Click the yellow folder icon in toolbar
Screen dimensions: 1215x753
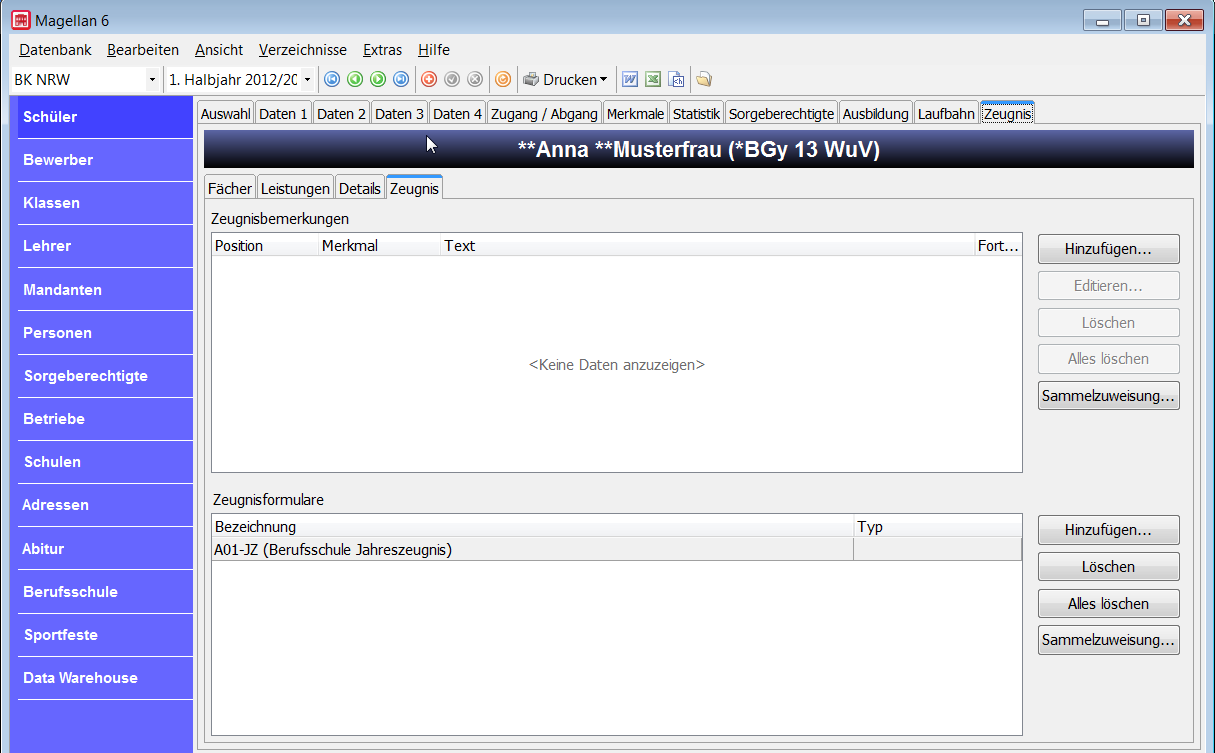pos(704,79)
